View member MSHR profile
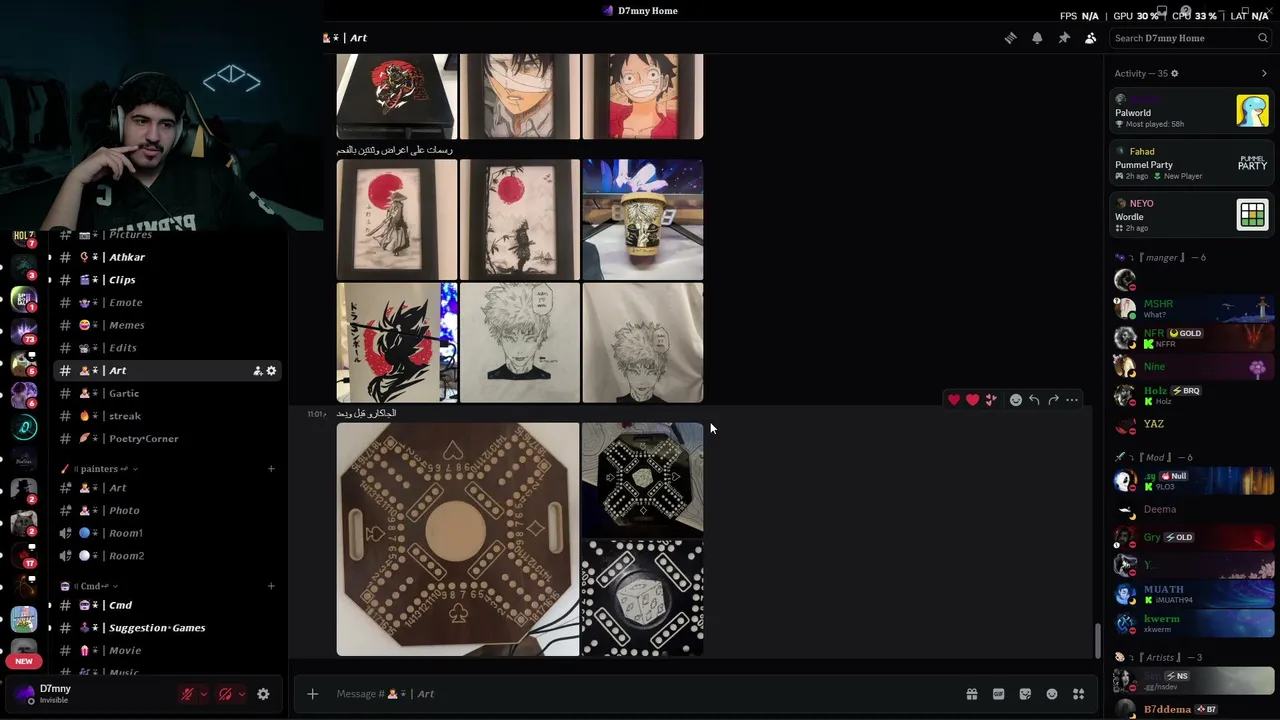The image size is (1280, 720). click(x=1192, y=308)
